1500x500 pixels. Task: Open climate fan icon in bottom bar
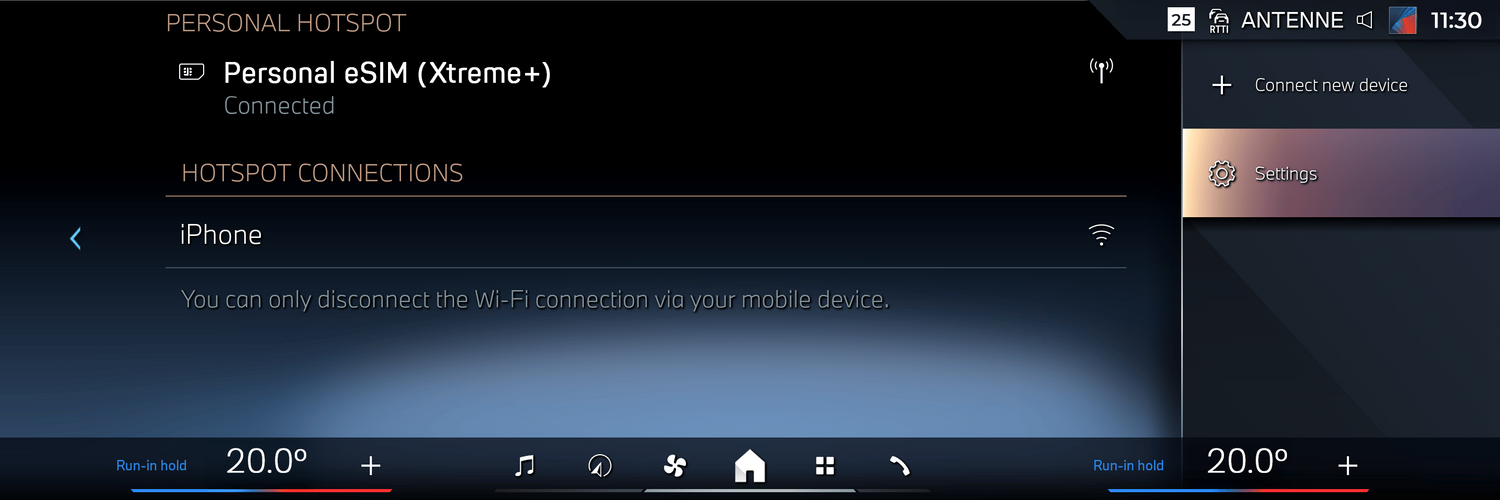tap(675, 465)
